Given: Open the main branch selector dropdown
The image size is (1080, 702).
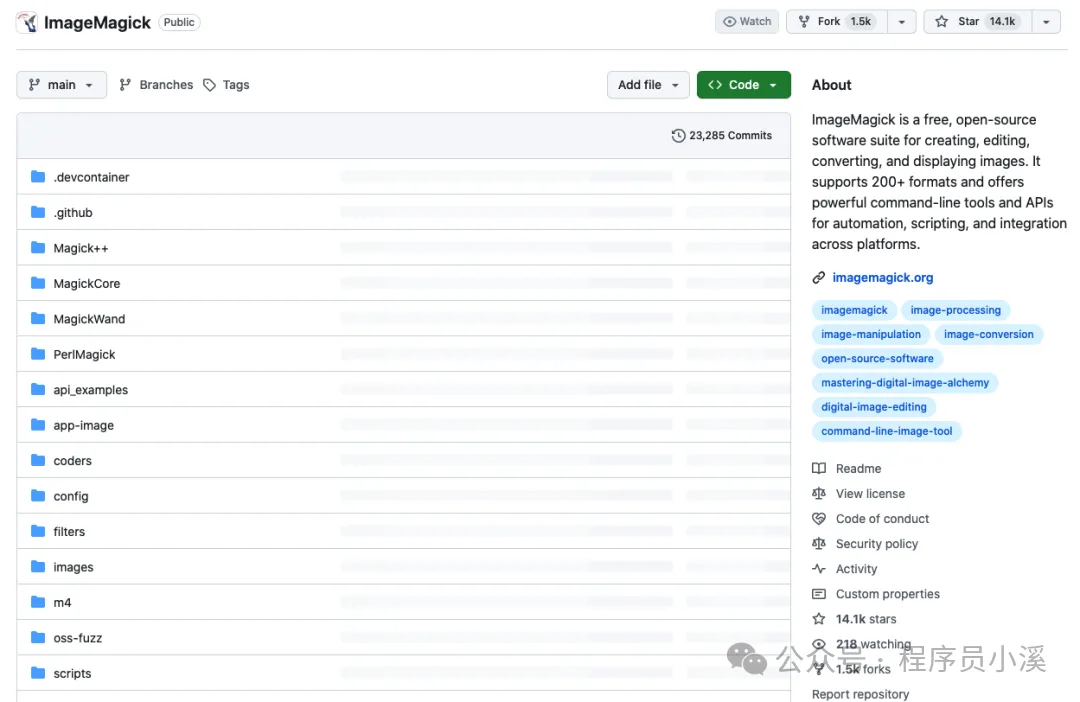Looking at the screenshot, I should click(x=61, y=85).
